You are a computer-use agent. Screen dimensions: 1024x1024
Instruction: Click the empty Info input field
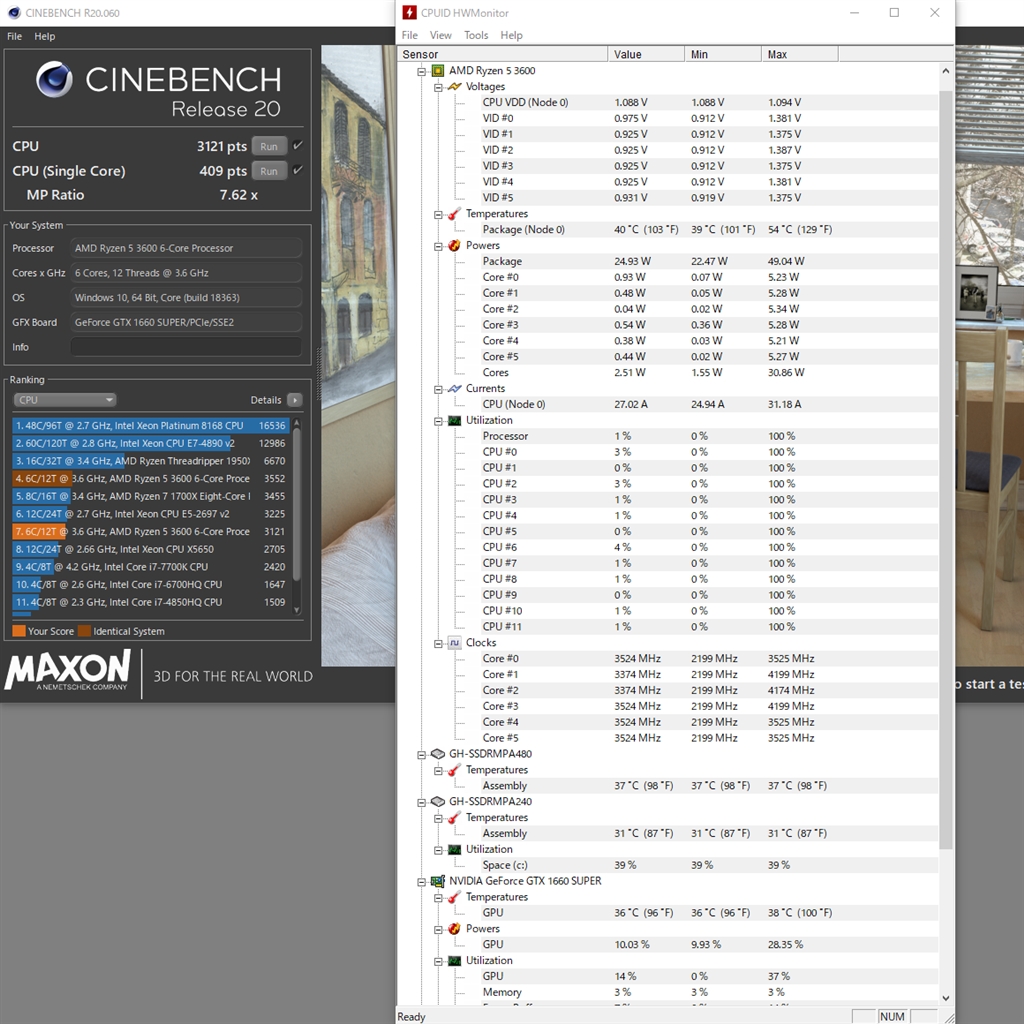pos(186,347)
